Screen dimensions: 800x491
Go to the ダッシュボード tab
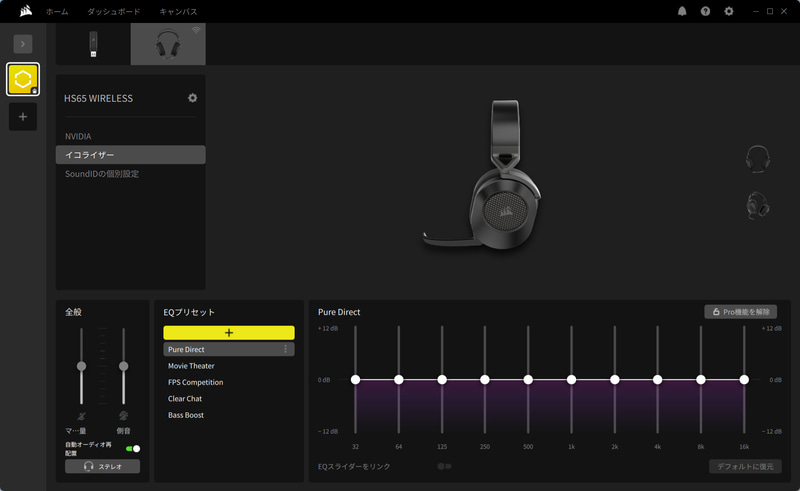click(x=113, y=11)
